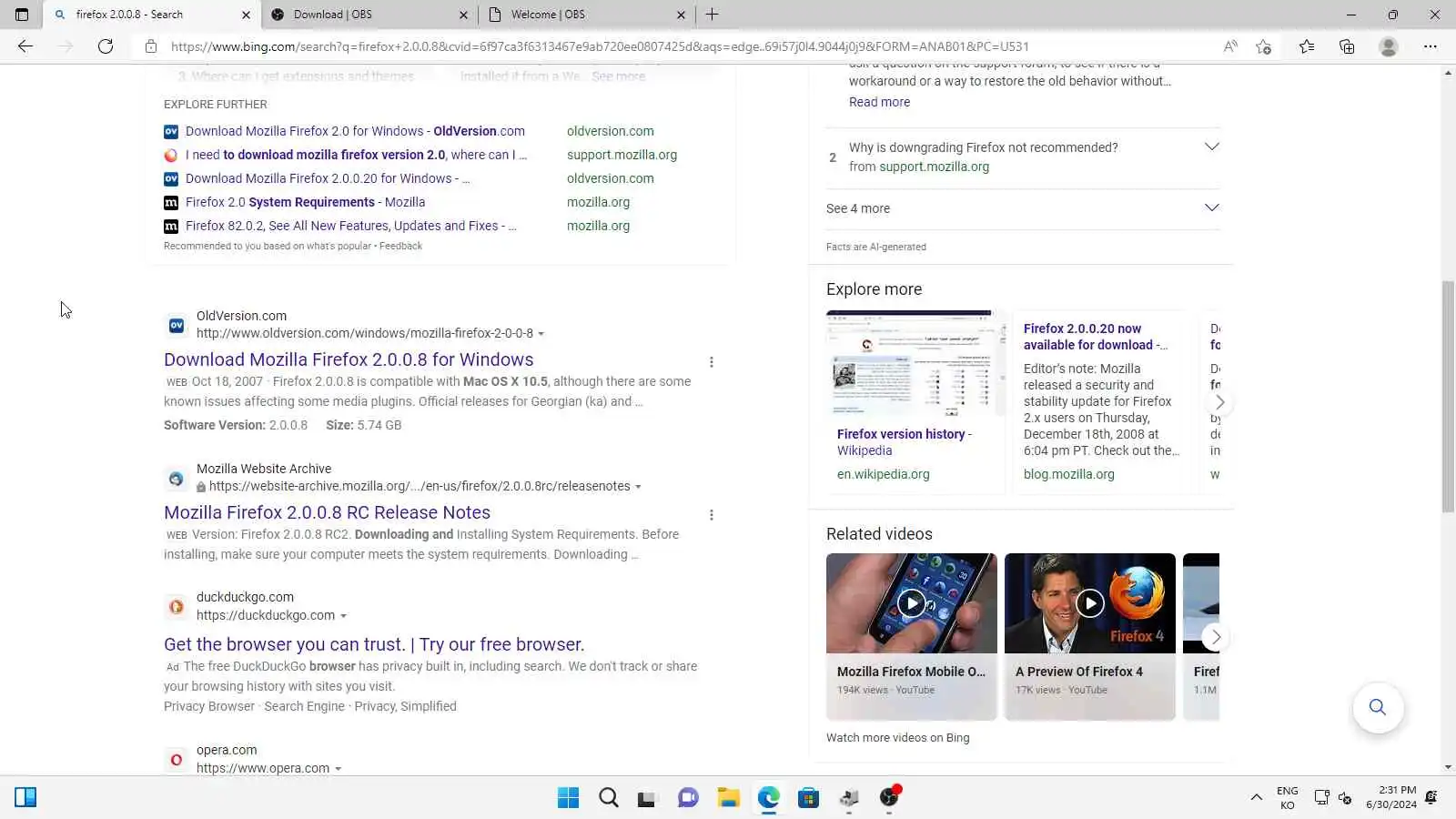Open Task View in taskbar
Viewport: 1456px width, 819px height.
pyautogui.click(x=647, y=798)
